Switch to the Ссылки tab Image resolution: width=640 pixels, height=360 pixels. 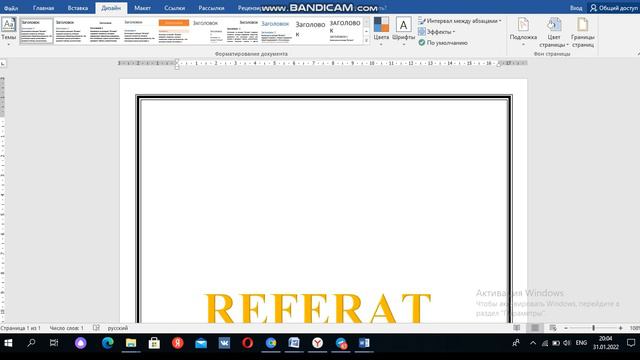coord(174,8)
